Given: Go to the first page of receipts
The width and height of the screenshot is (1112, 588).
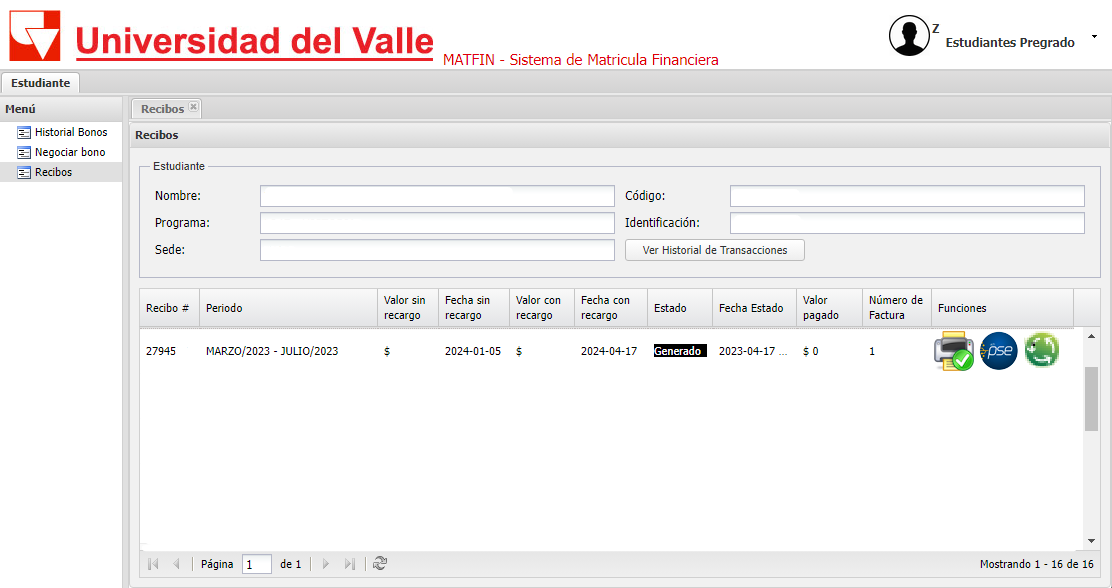Looking at the screenshot, I should click(x=153, y=564).
